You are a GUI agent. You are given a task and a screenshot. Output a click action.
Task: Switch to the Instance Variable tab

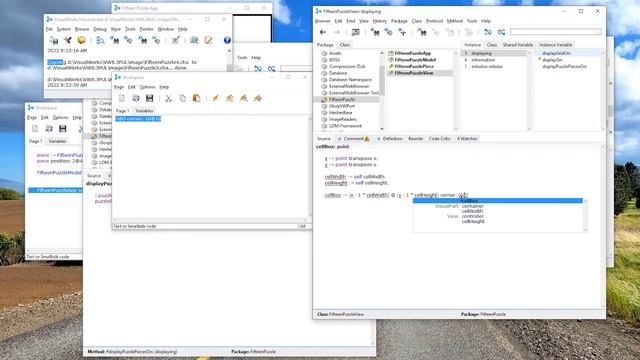click(556, 45)
